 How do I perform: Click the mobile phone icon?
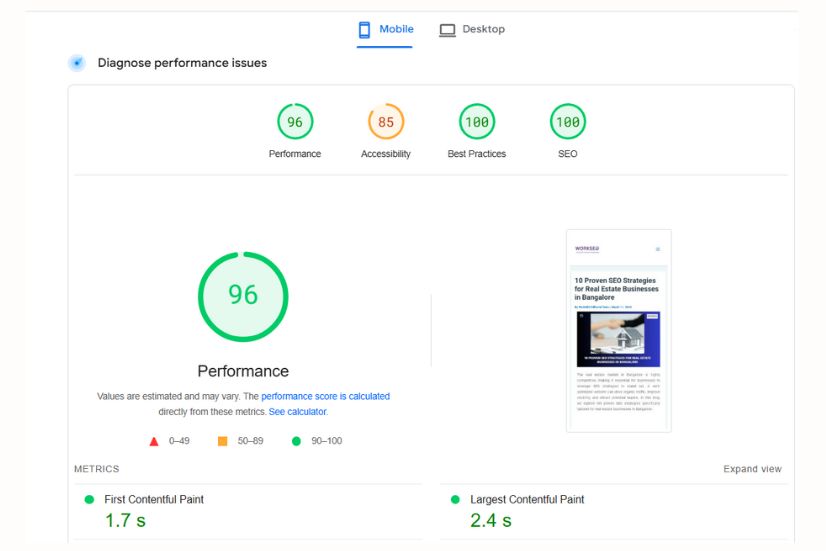[x=364, y=29]
